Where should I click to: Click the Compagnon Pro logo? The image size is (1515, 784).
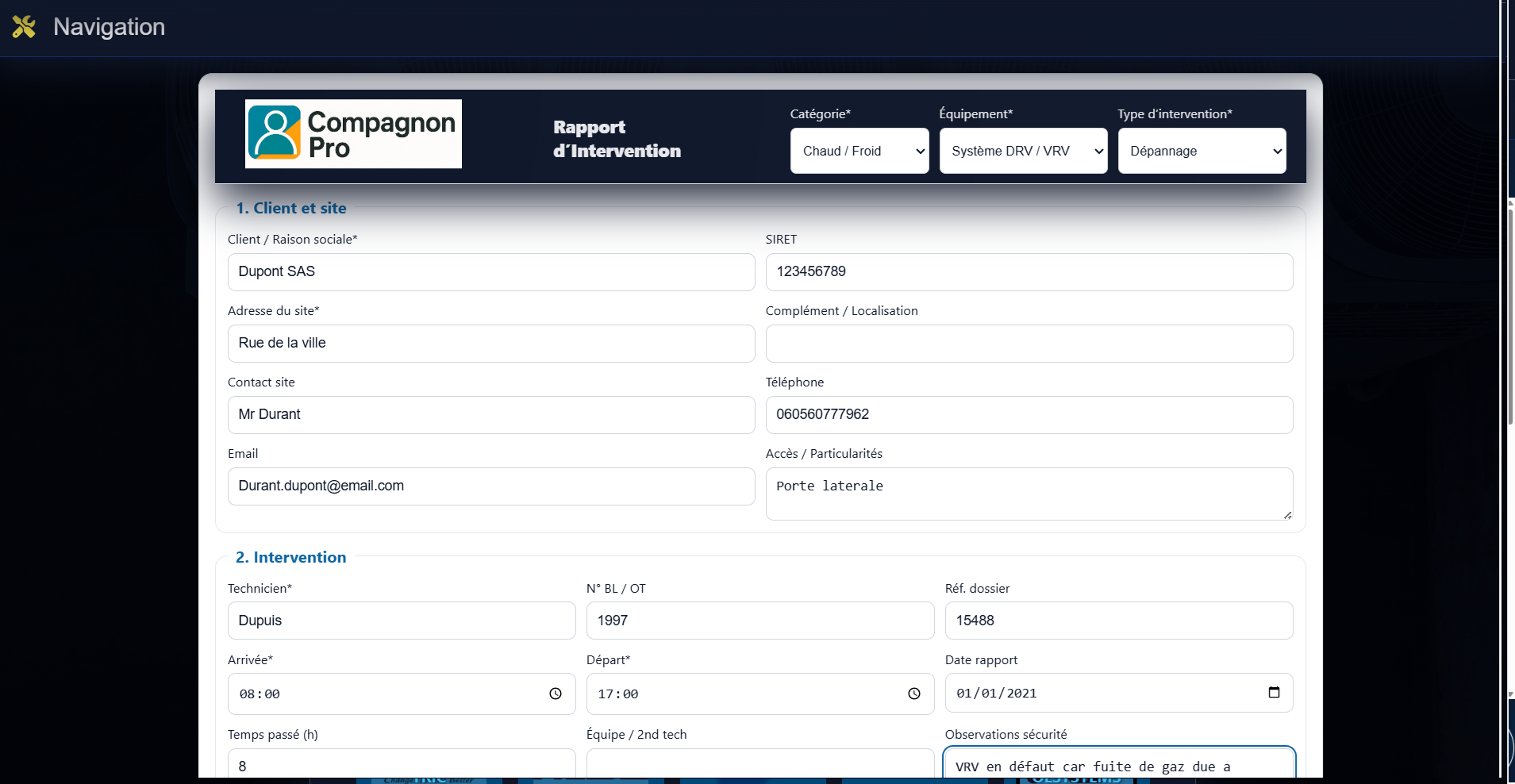[353, 133]
